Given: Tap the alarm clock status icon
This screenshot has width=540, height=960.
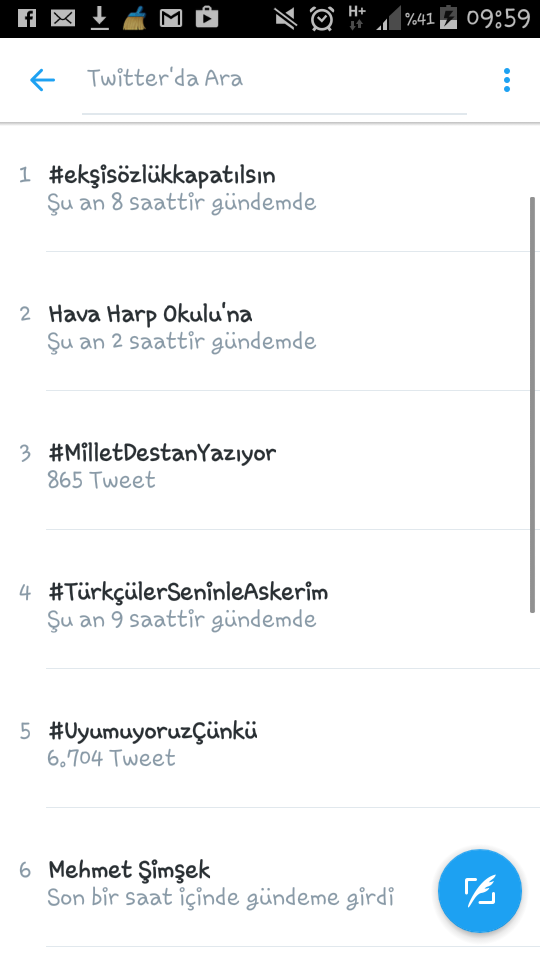Looking at the screenshot, I should (321, 18).
